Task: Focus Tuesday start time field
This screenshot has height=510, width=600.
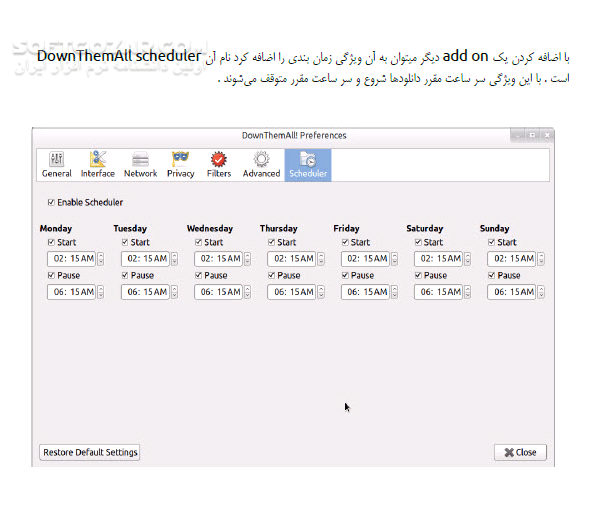Action: [145, 259]
